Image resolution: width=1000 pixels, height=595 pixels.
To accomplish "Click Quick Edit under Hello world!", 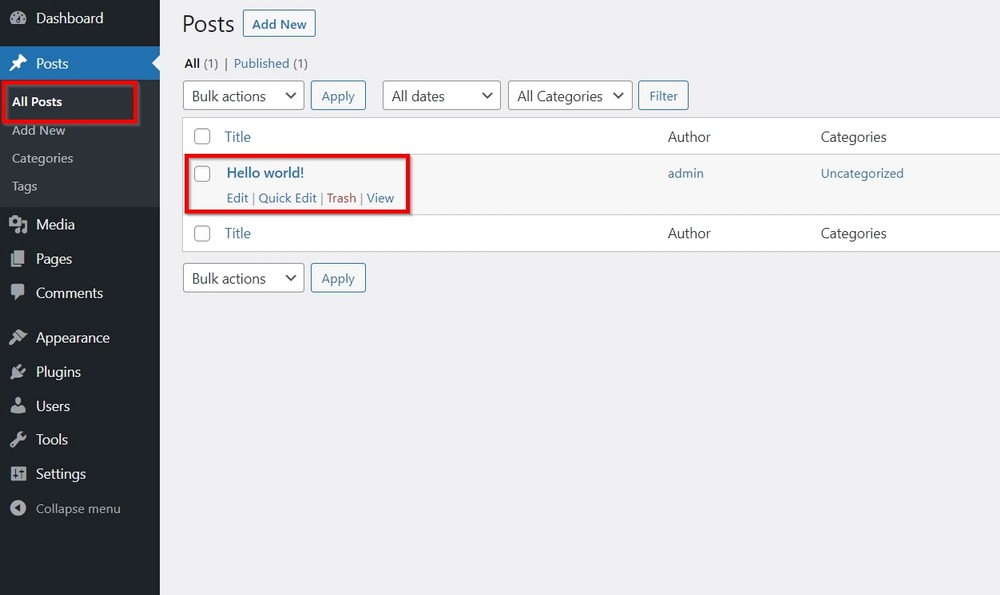I will pos(287,198).
